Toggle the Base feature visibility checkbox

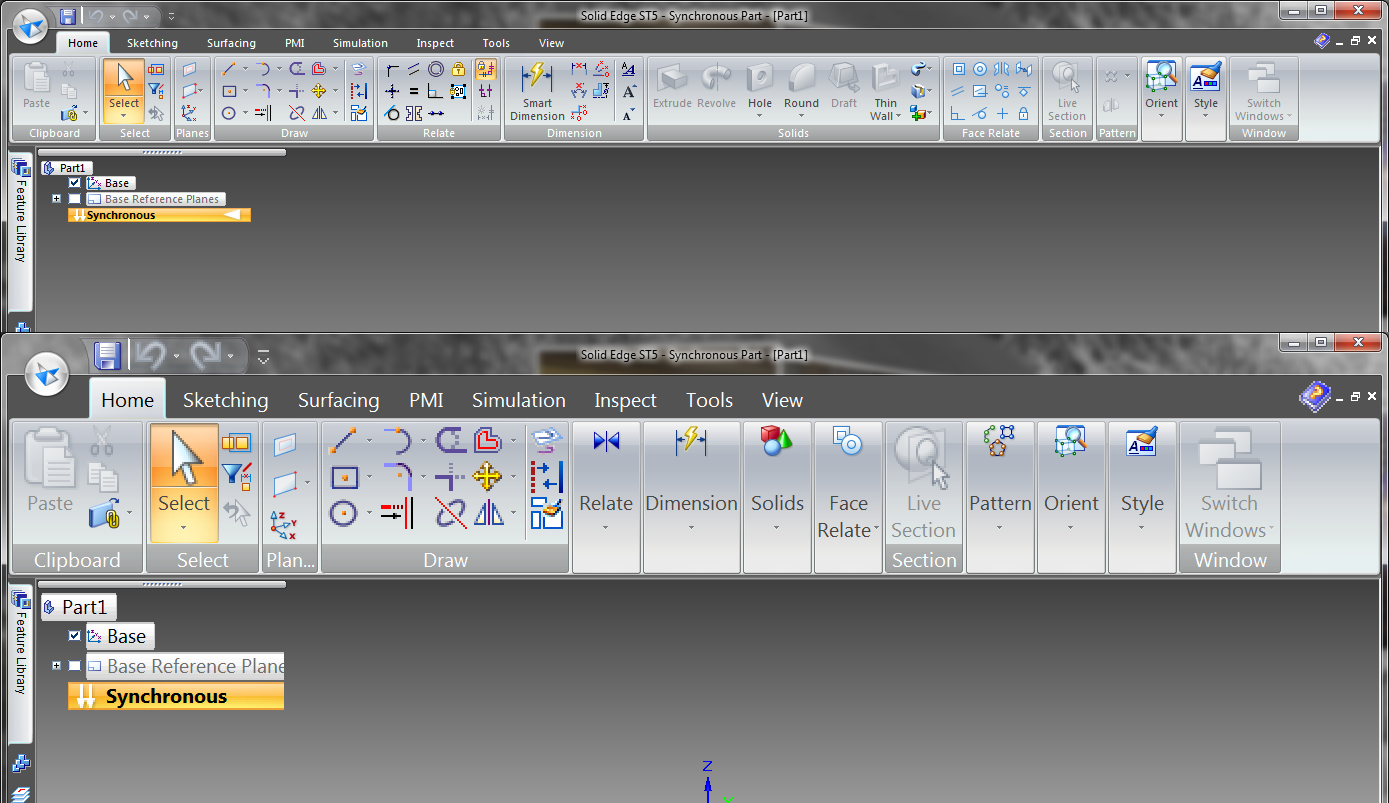click(x=73, y=636)
